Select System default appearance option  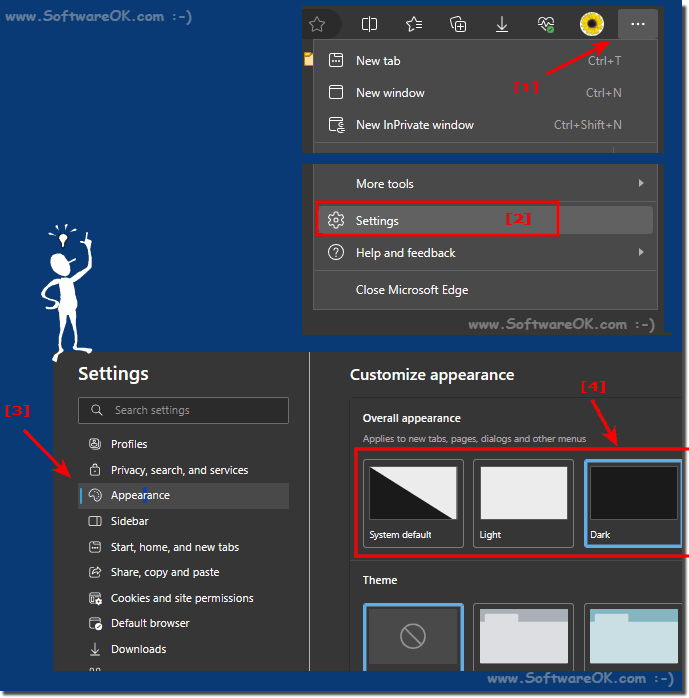pyautogui.click(x=413, y=503)
